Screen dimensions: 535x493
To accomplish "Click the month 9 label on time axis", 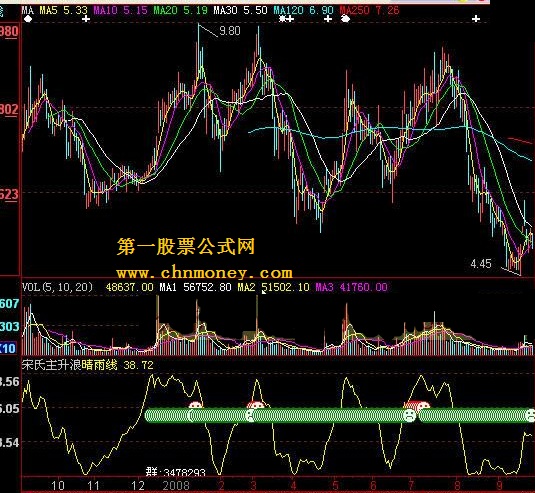I will click(500, 485).
